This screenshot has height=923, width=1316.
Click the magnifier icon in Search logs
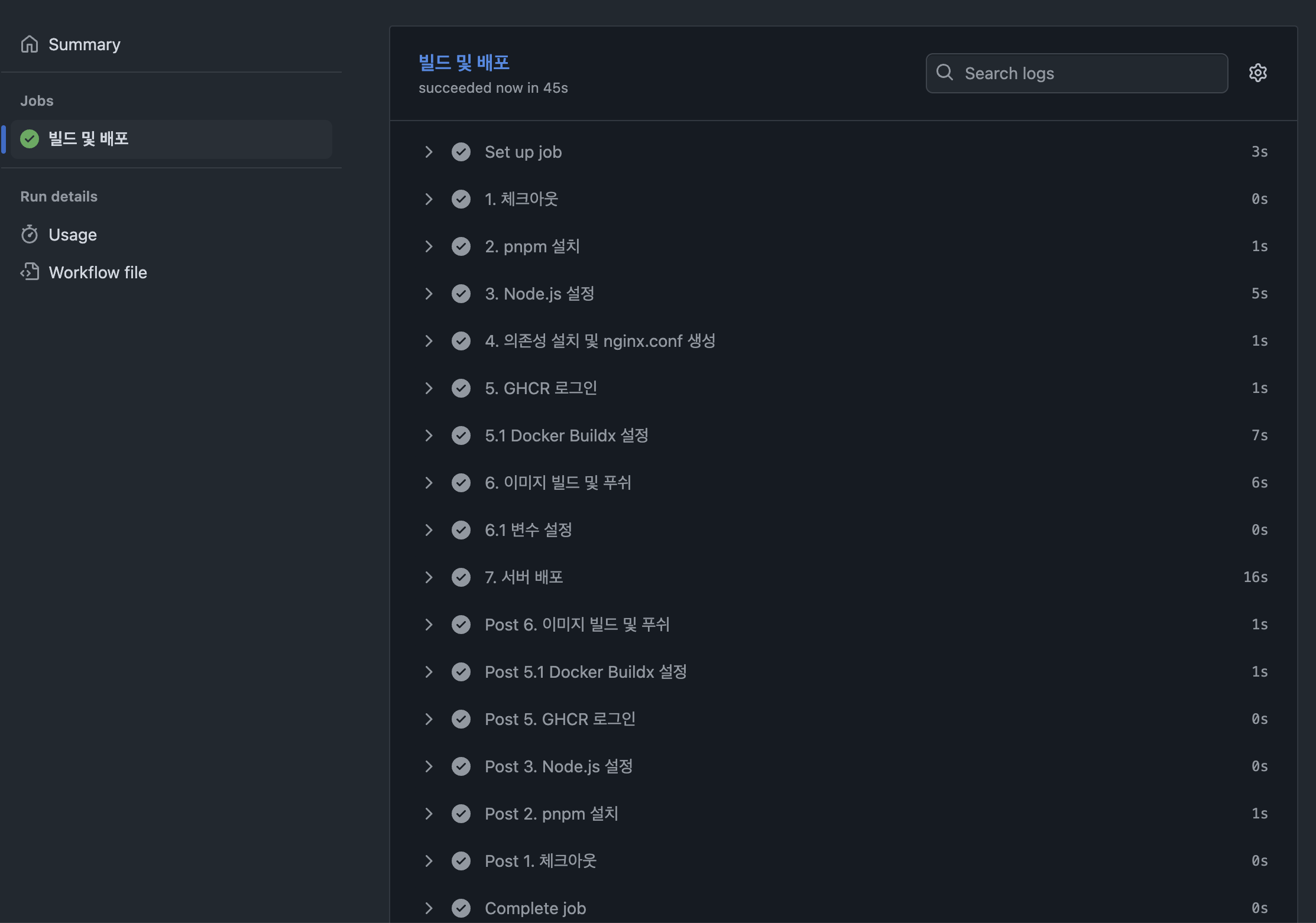(945, 73)
